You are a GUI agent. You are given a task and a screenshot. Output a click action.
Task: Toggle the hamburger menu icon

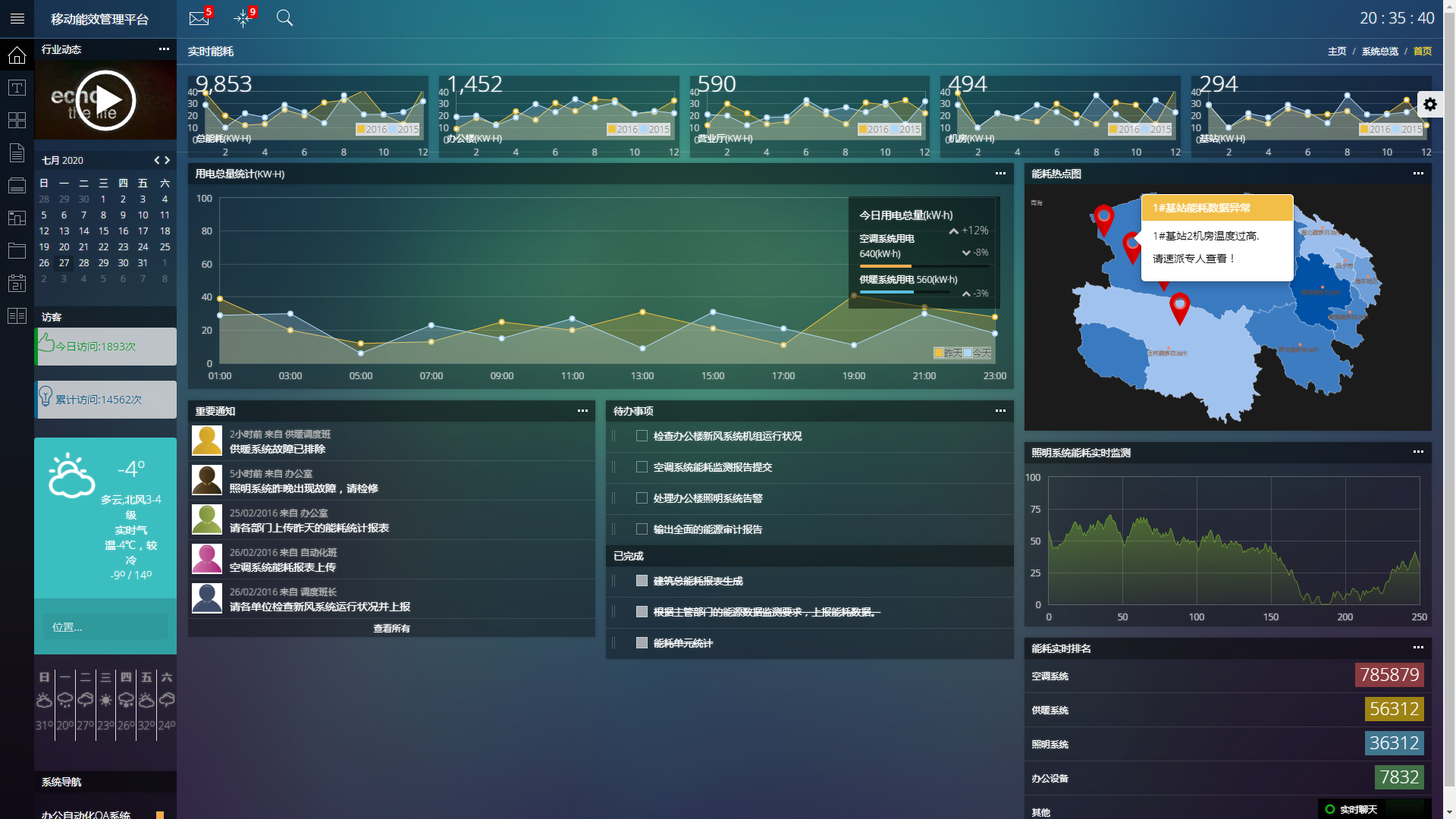(x=17, y=19)
